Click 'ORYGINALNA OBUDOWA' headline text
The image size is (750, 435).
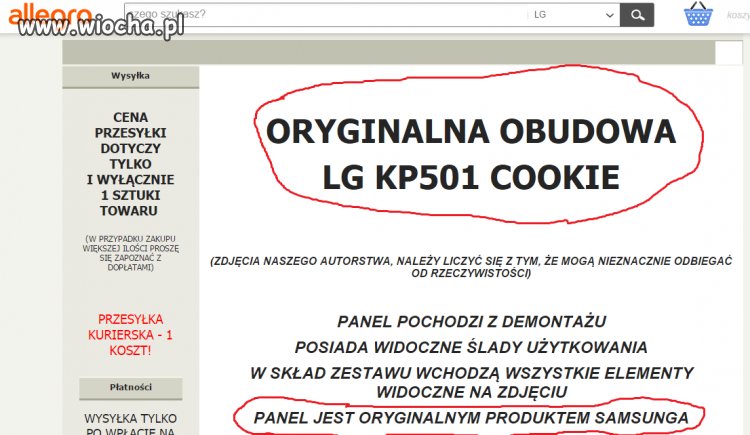point(471,131)
